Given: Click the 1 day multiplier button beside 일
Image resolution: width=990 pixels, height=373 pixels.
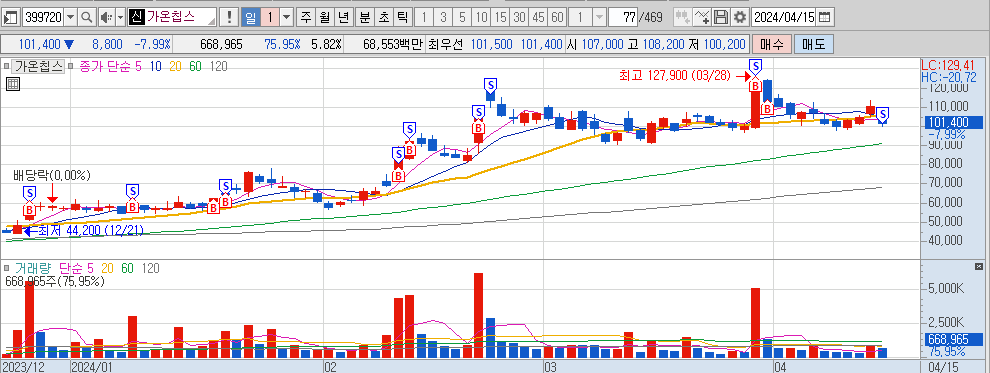Looking at the screenshot, I should point(269,17).
